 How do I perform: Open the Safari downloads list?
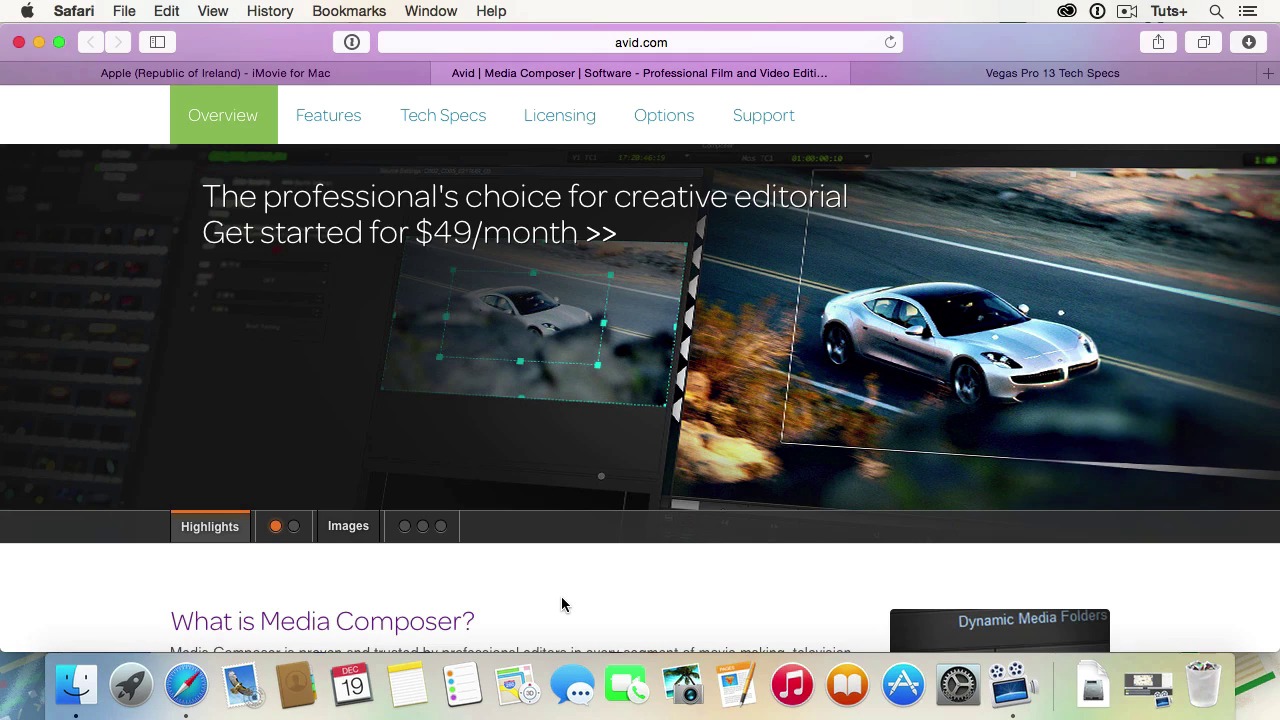click(x=1249, y=42)
